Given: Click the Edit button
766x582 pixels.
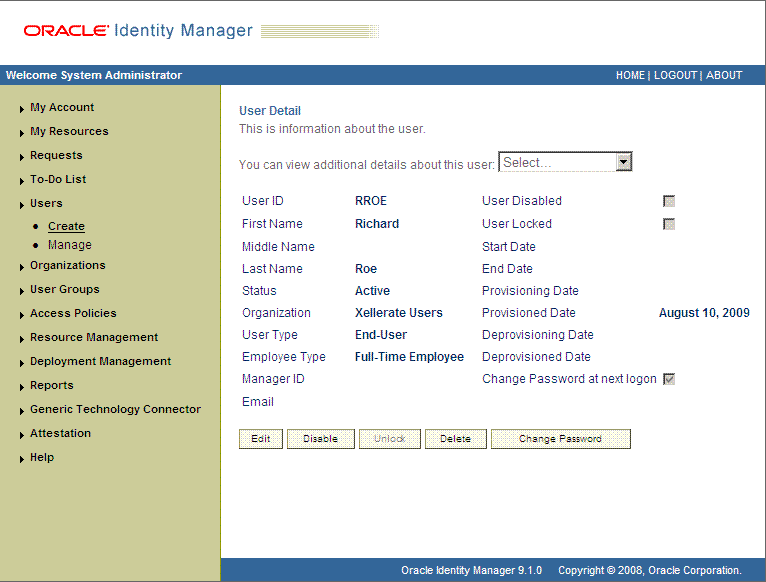Looking at the screenshot, I should (261, 439).
